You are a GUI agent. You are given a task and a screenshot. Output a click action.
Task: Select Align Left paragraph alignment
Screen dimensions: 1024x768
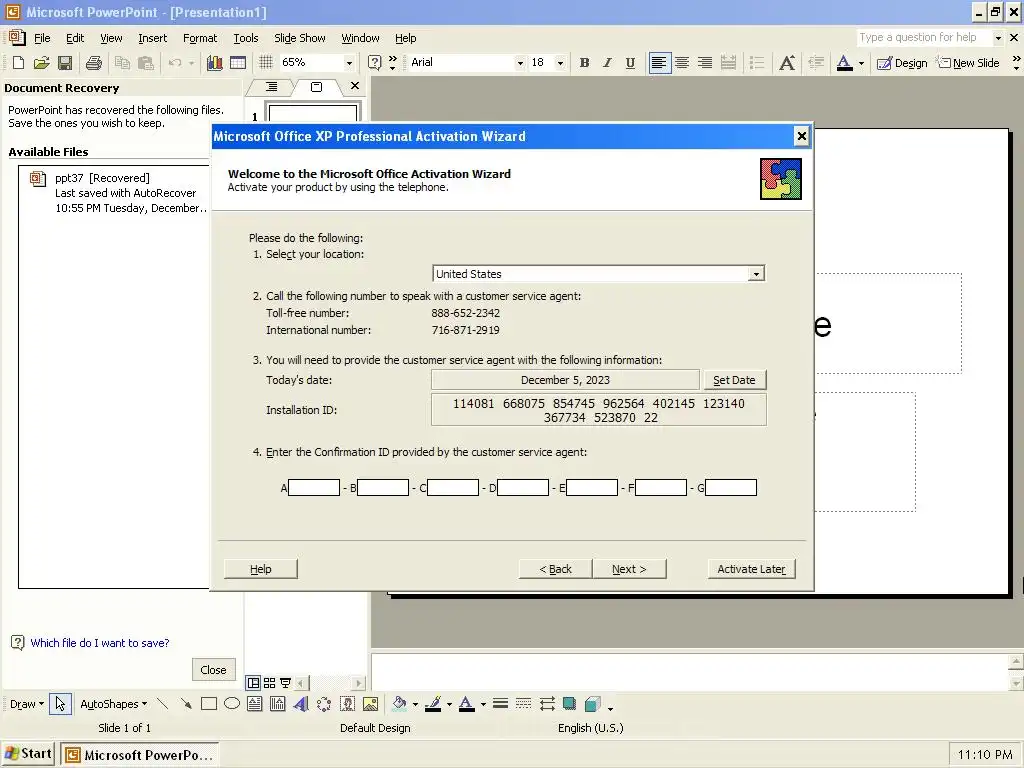coord(660,63)
